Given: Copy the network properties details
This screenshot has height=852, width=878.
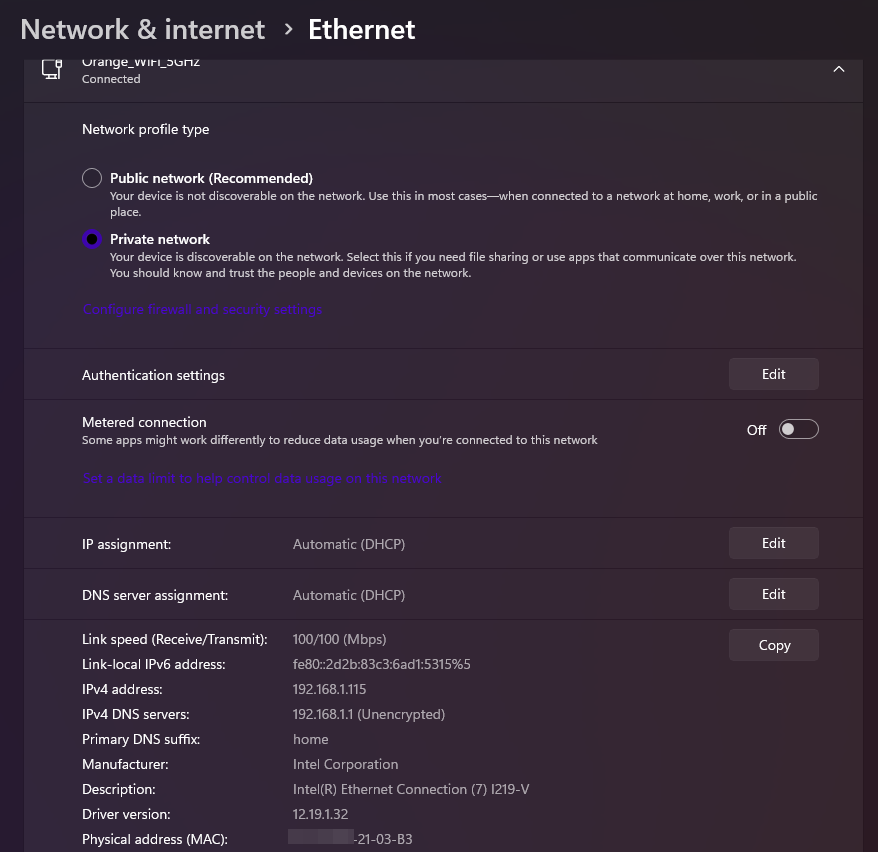Looking at the screenshot, I should click(x=773, y=645).
